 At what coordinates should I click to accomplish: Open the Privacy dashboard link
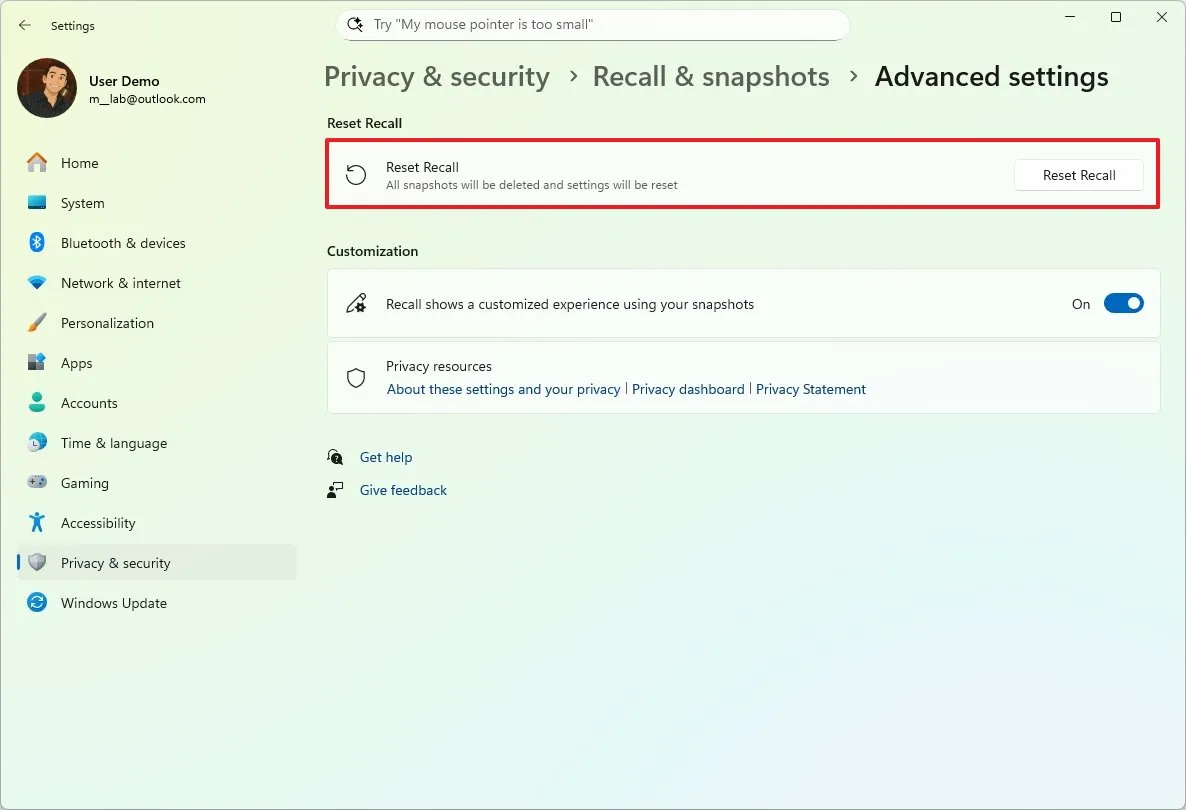click(688, 389)
